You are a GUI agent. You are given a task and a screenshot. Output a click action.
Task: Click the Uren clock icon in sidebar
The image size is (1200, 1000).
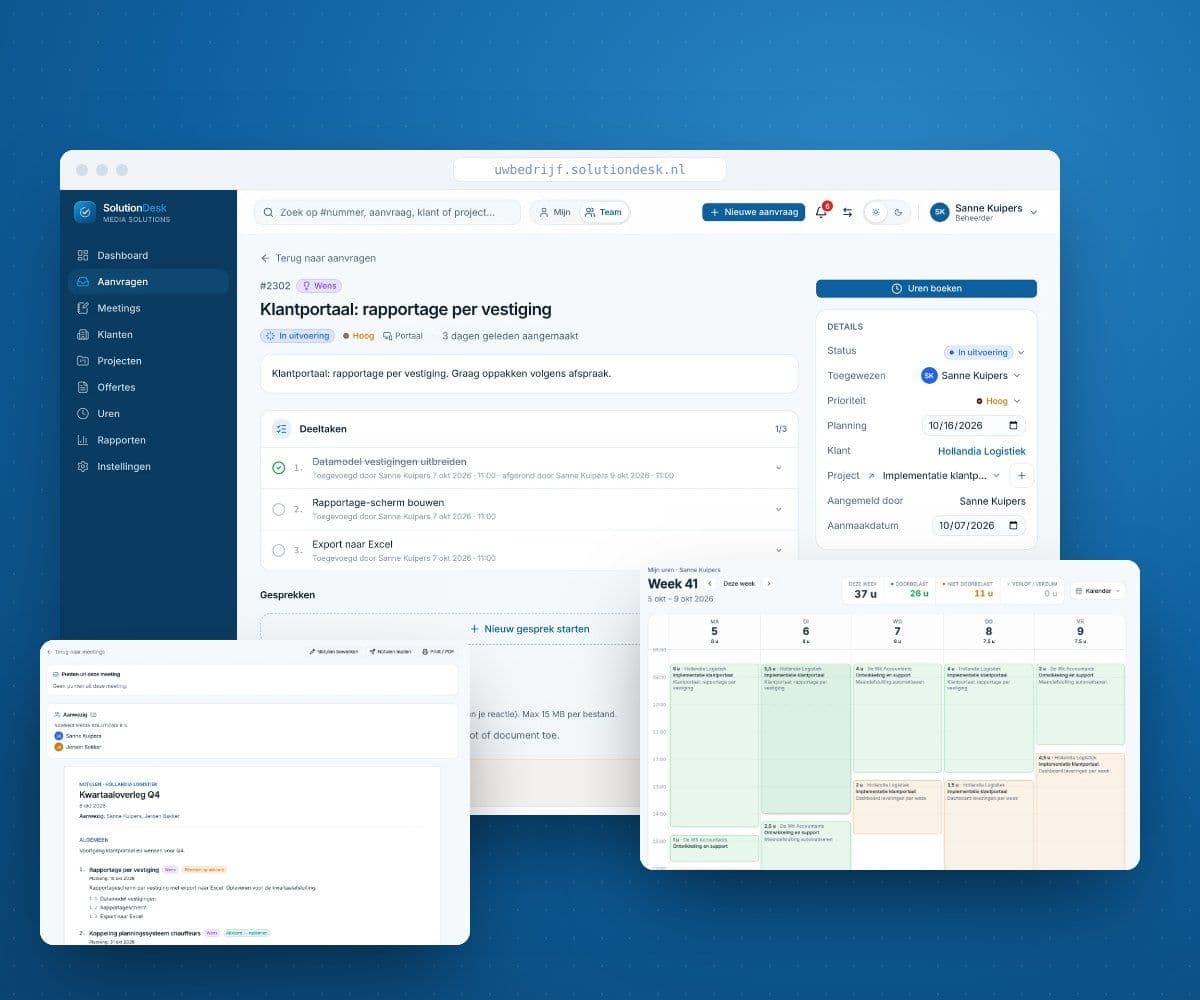(x=83, y=414)
